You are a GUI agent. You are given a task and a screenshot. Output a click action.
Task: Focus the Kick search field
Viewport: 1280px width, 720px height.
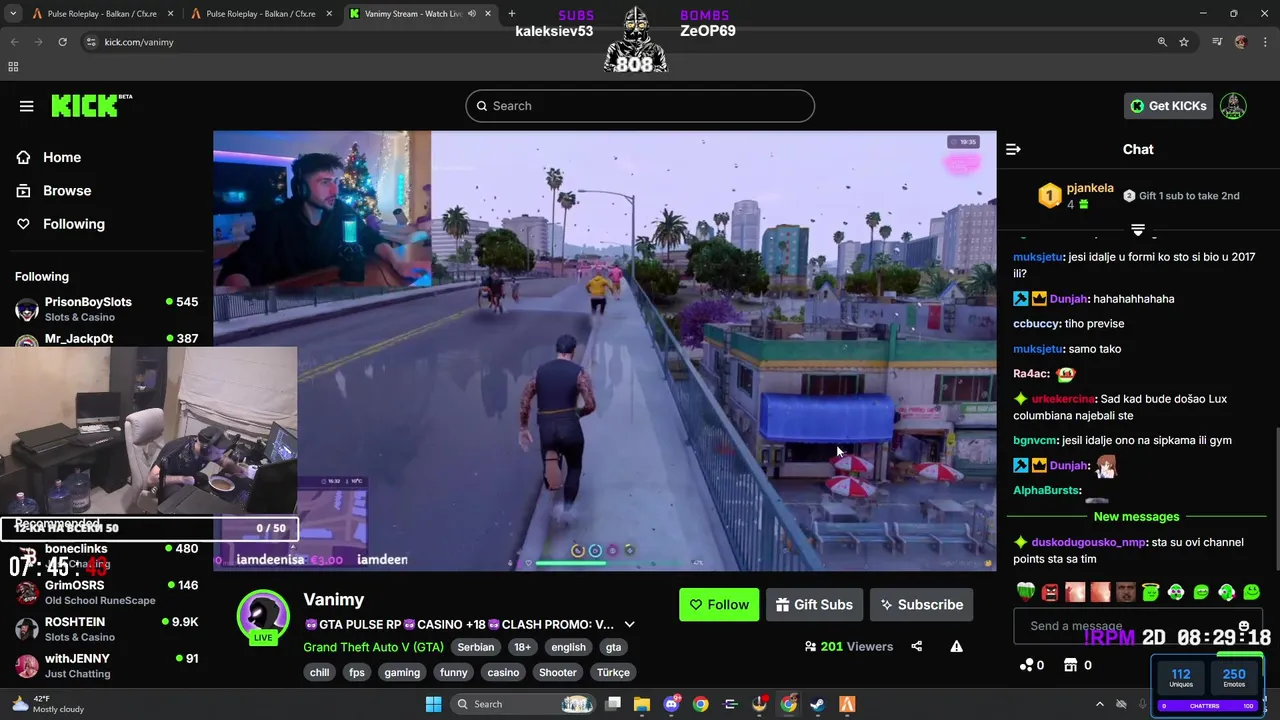640,106
